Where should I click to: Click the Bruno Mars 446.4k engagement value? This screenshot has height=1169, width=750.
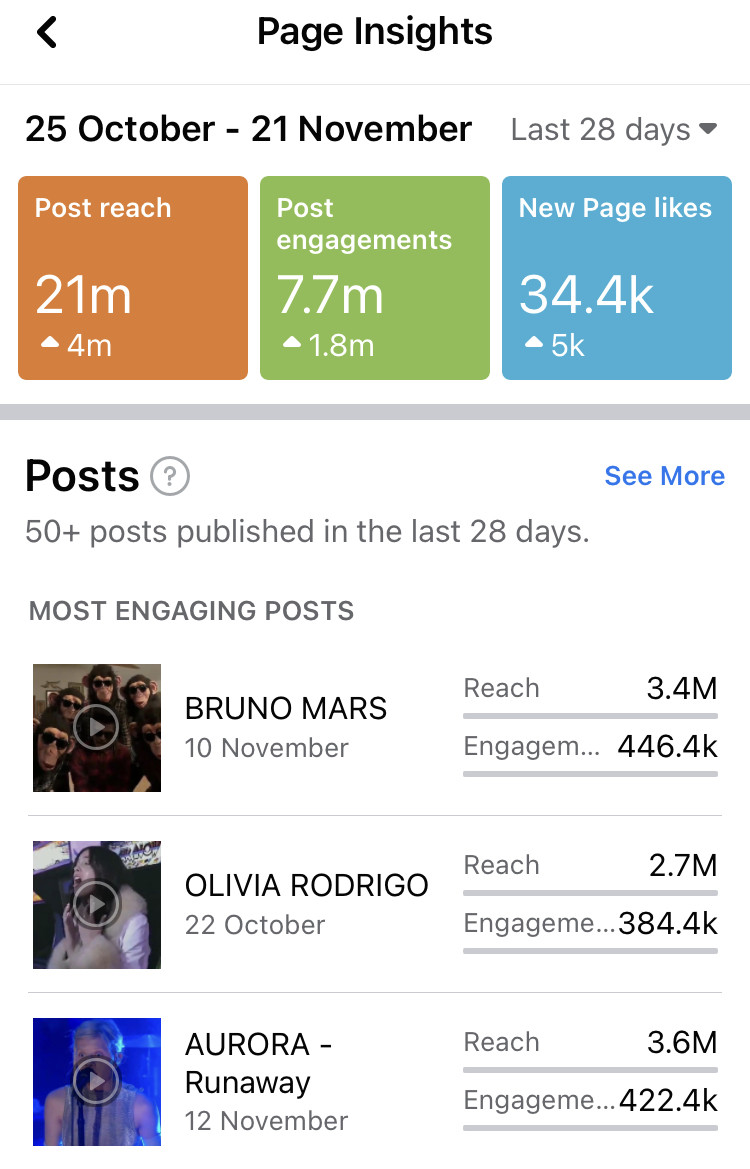pyautogui.click(x=668, y=746)
